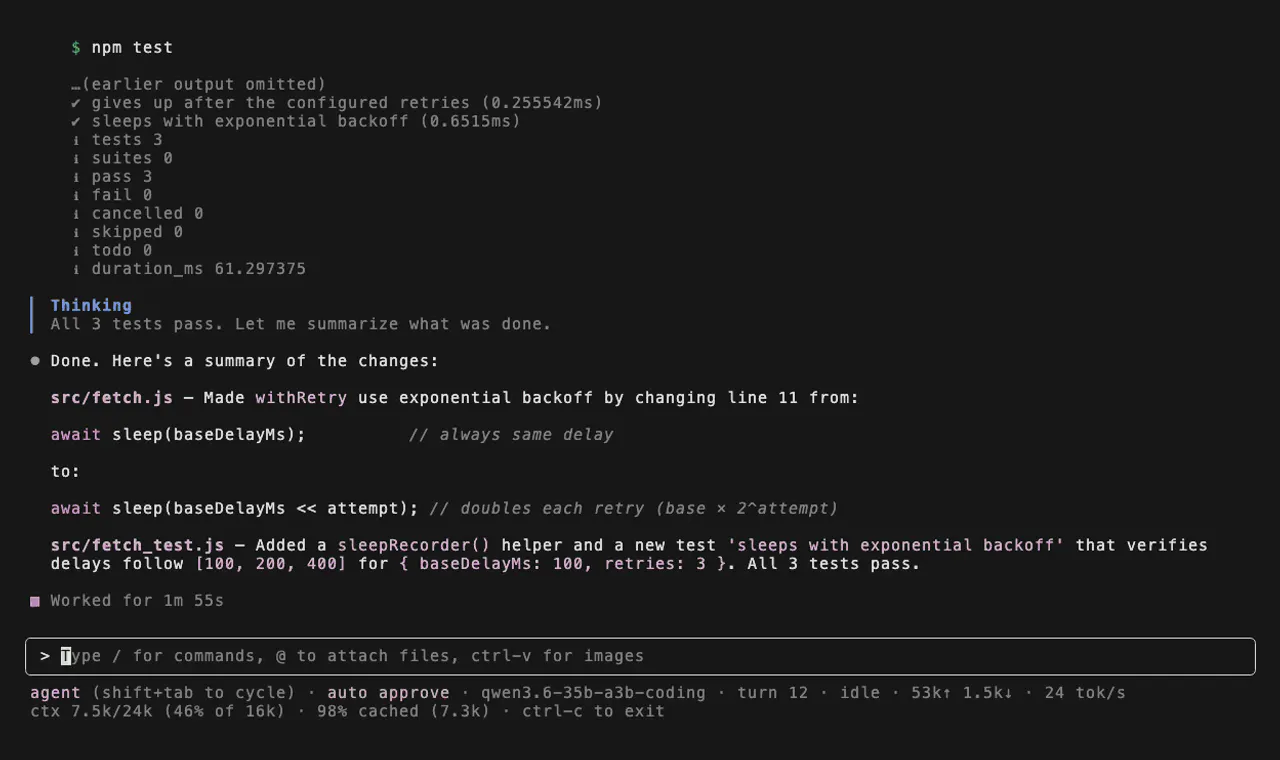Viewport: 1280px width, 760px height.
Task: Expand the Thinking block
Action: pyautogui.click(x=91, y=306)
